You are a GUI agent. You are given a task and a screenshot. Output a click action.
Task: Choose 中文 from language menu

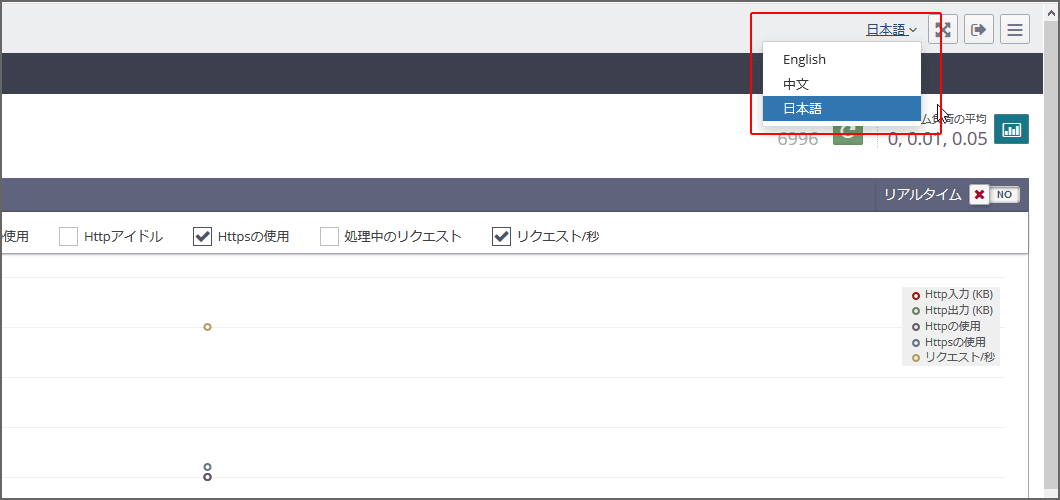796,84
